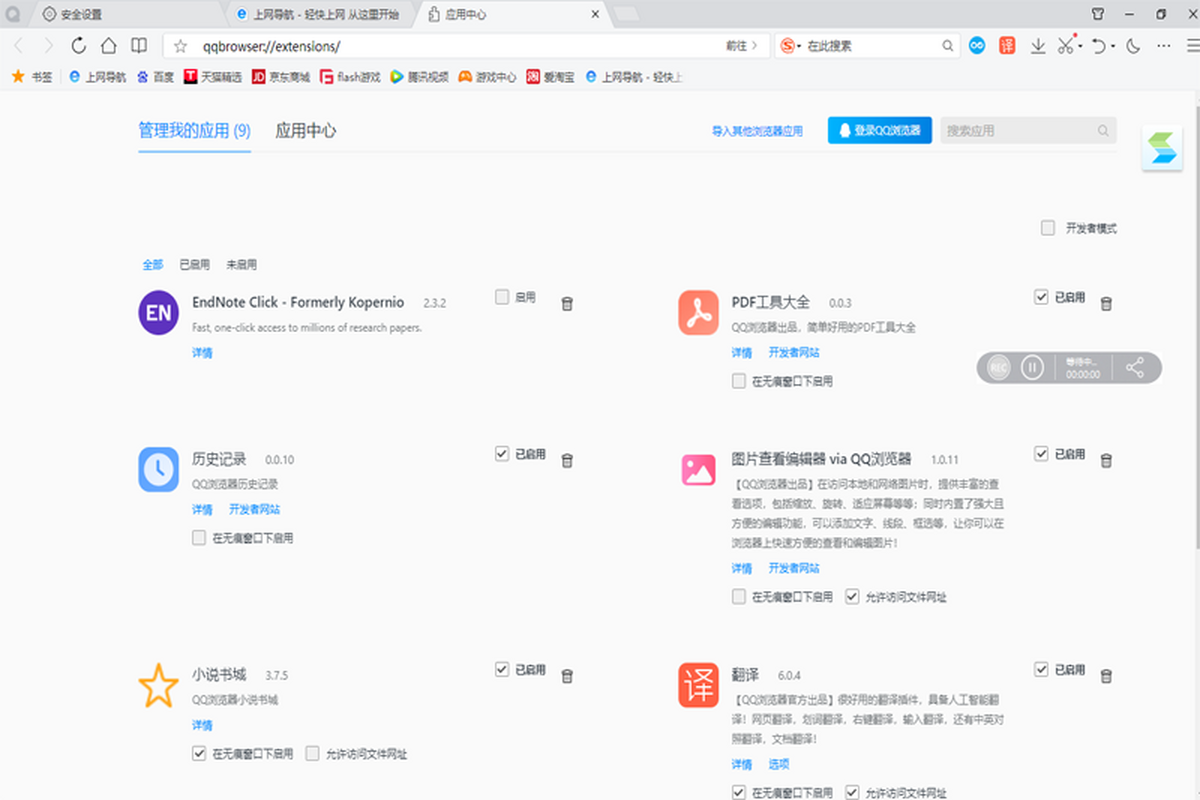
Task: Remove the PDF工具大全 extension with its trash icon
Action: click(1106, 303)
